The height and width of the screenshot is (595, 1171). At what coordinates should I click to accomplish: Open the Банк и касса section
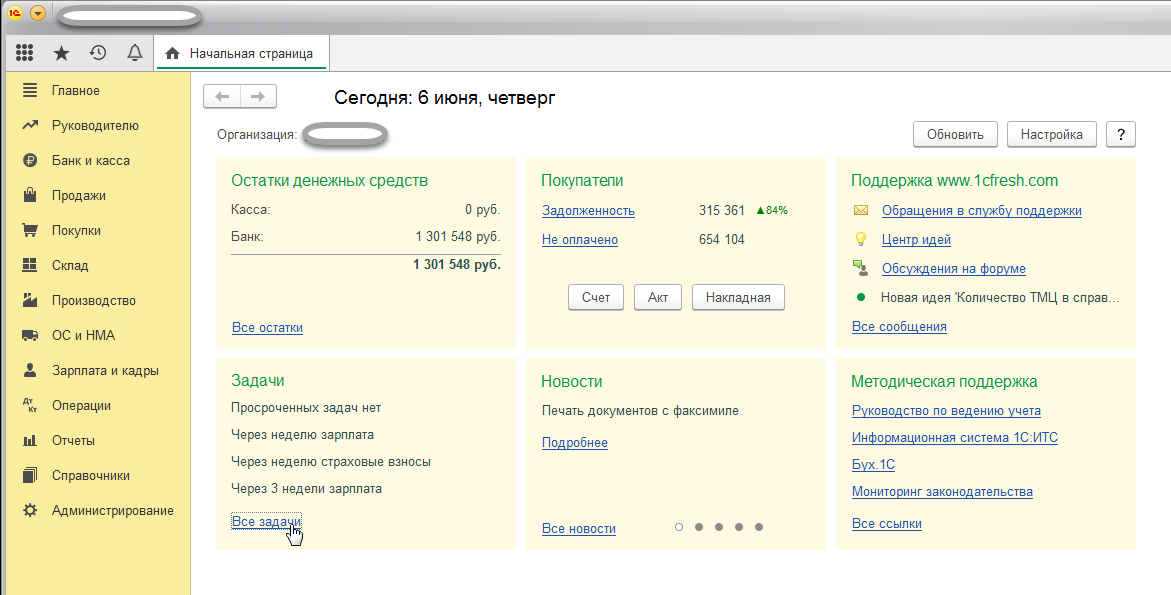90,160
